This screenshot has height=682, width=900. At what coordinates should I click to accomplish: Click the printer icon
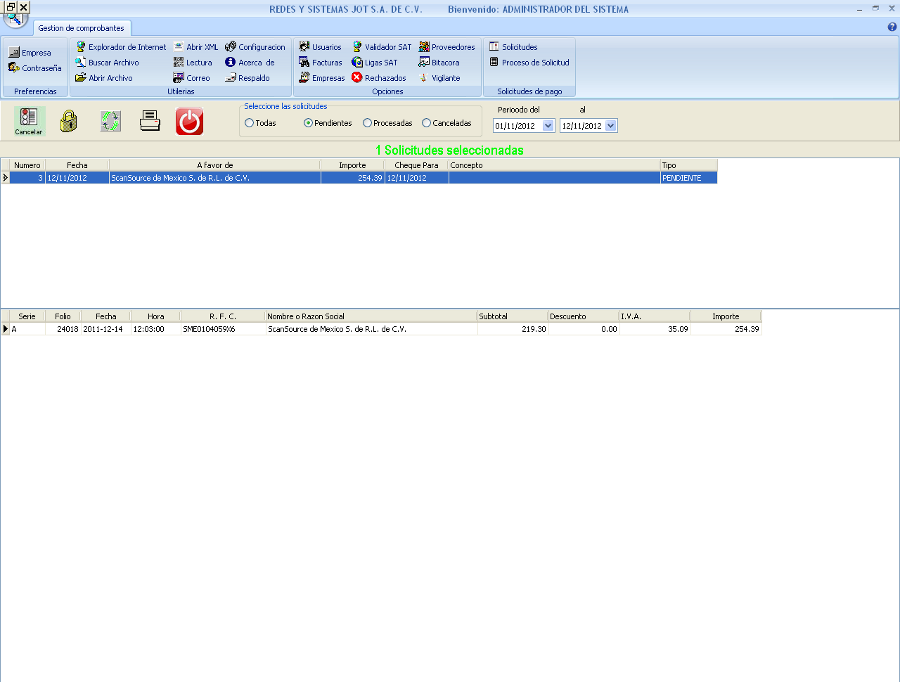(x=149, y=121)
